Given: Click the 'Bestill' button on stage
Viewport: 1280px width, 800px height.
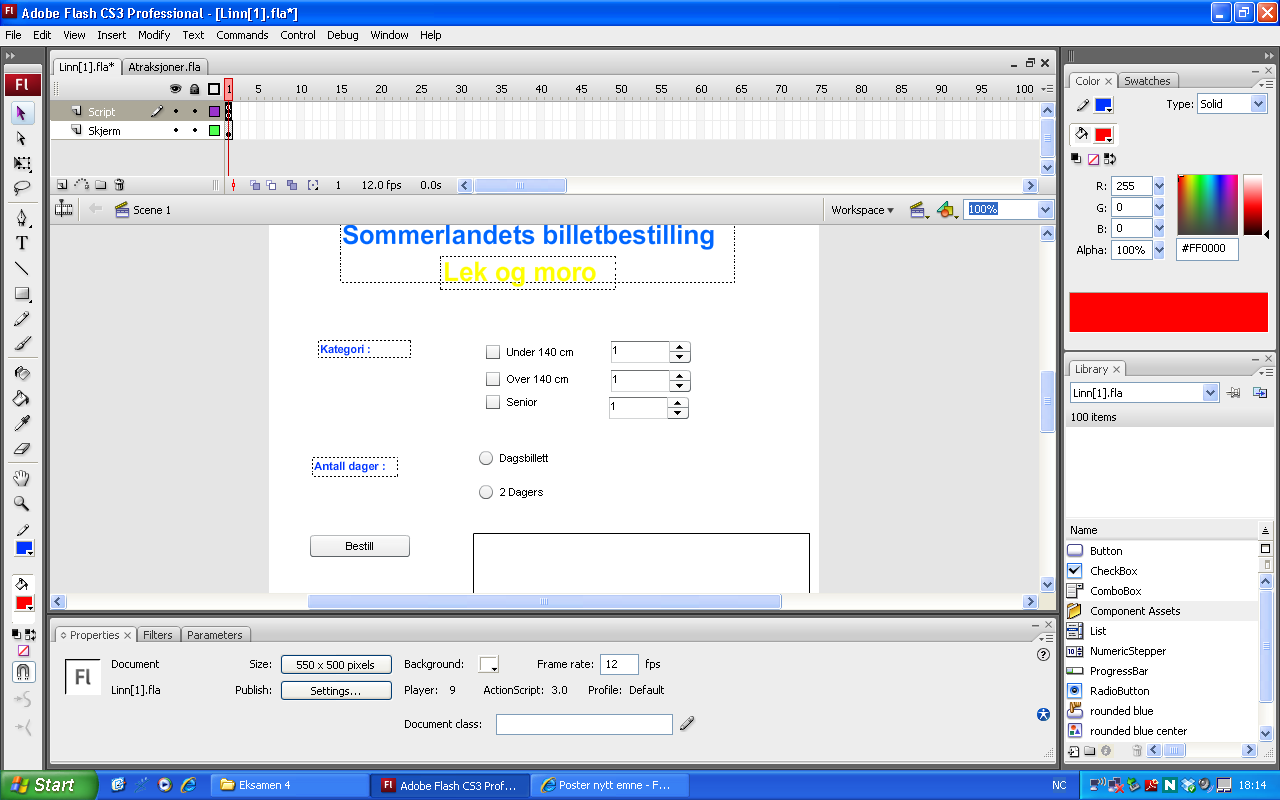Looking at the screenshot, I should [360, 546].
